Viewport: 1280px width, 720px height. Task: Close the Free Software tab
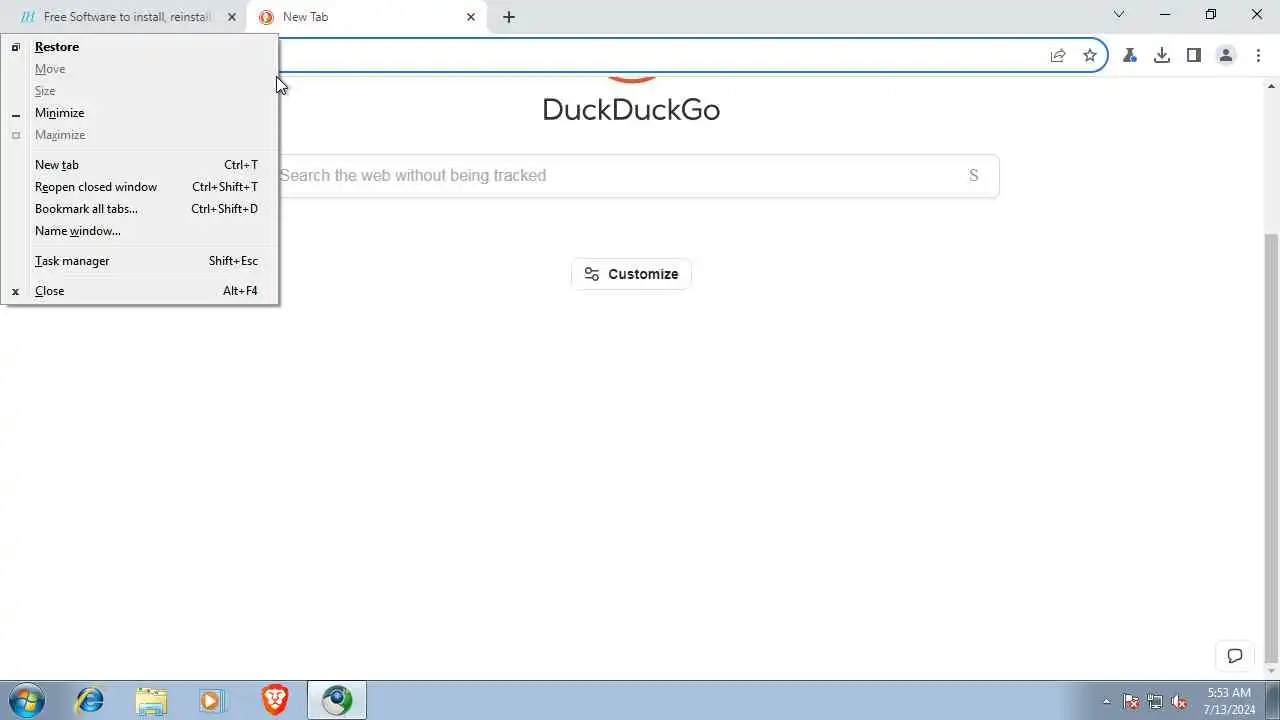232,17
